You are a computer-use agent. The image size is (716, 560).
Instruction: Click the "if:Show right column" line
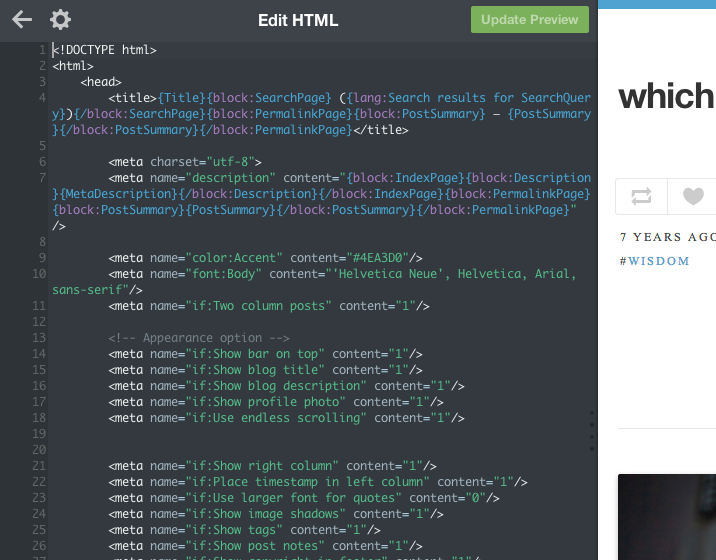click(273, 465)
